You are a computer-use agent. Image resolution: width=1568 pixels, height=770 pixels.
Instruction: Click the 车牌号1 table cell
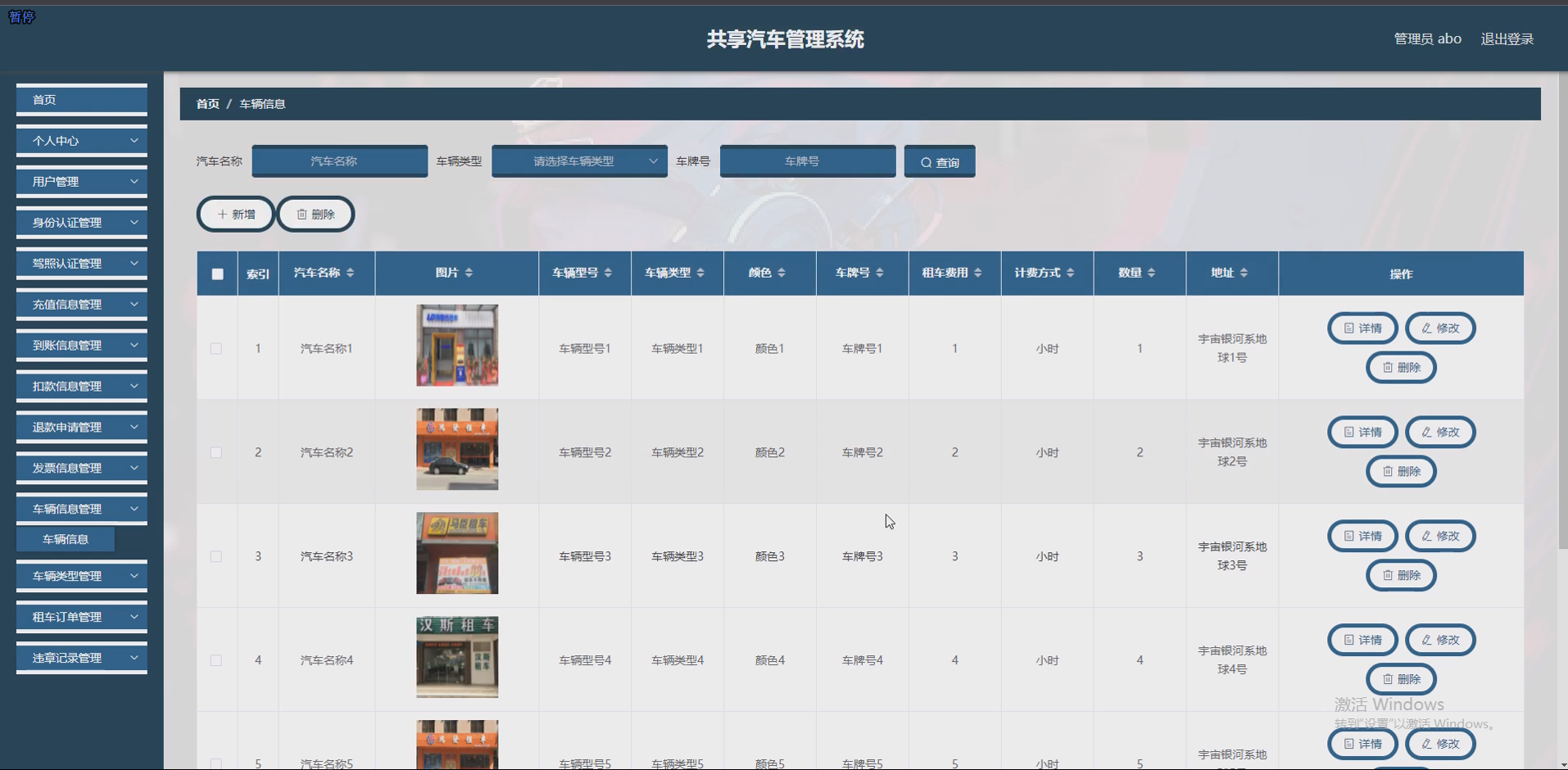click(862, 349)
